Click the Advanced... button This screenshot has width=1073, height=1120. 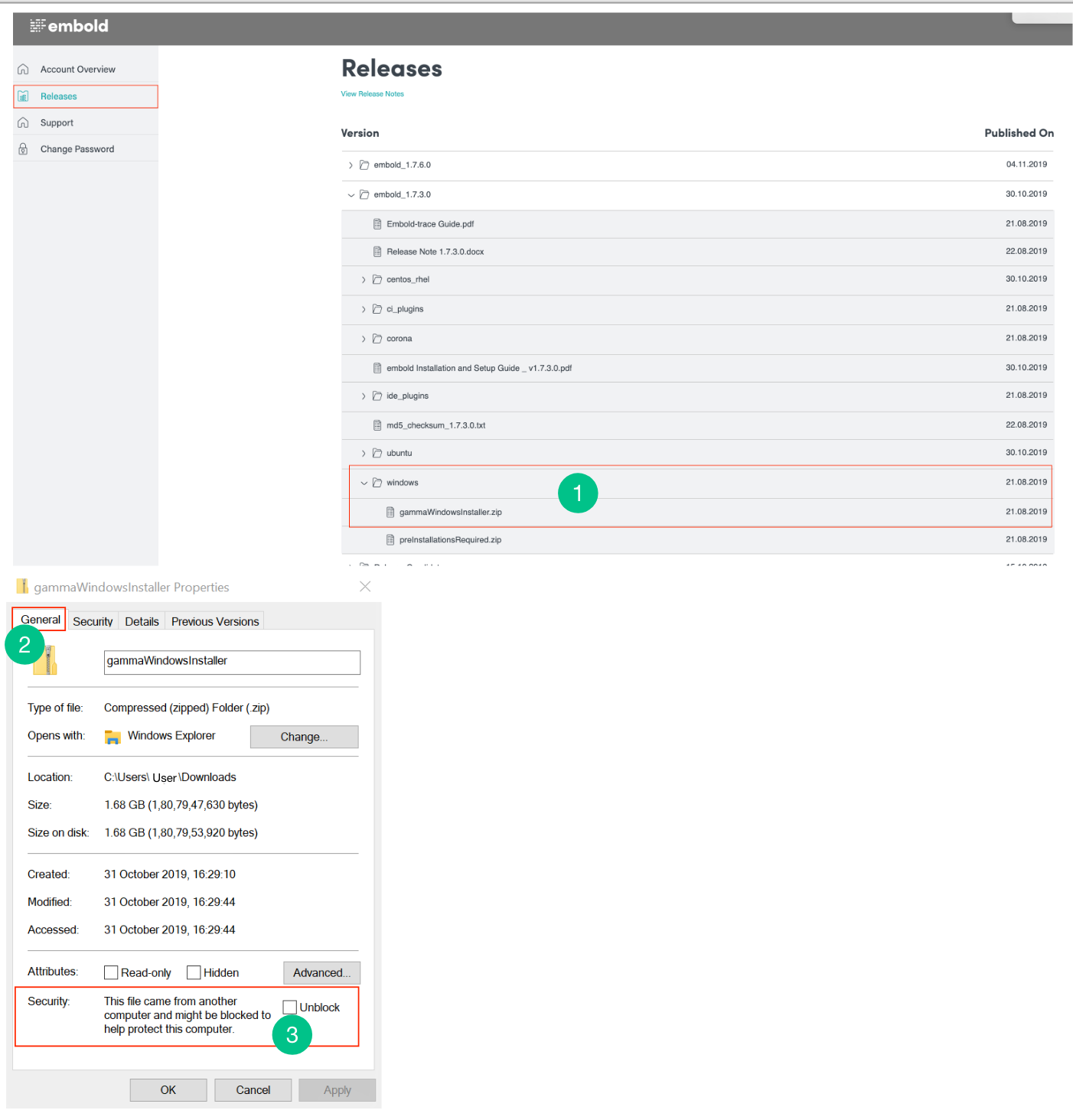click(x=321, y=973)
